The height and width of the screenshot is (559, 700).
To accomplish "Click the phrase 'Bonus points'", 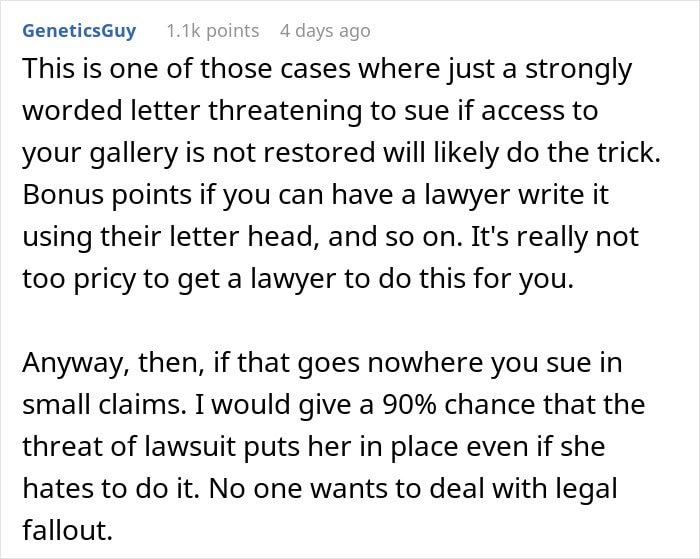I will [x=107, y=195].
